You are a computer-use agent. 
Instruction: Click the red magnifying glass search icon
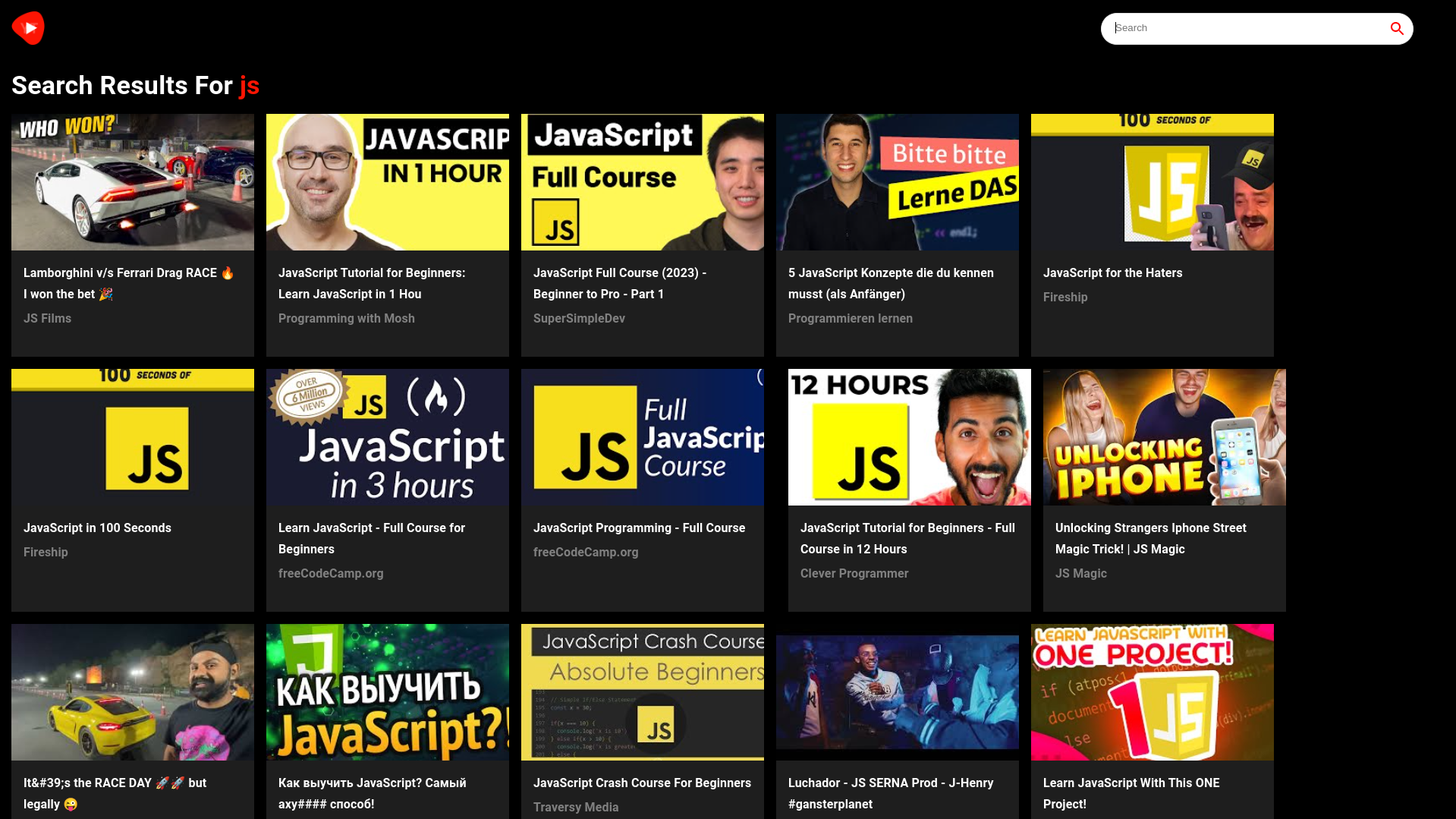click(x=1396, y=29)
